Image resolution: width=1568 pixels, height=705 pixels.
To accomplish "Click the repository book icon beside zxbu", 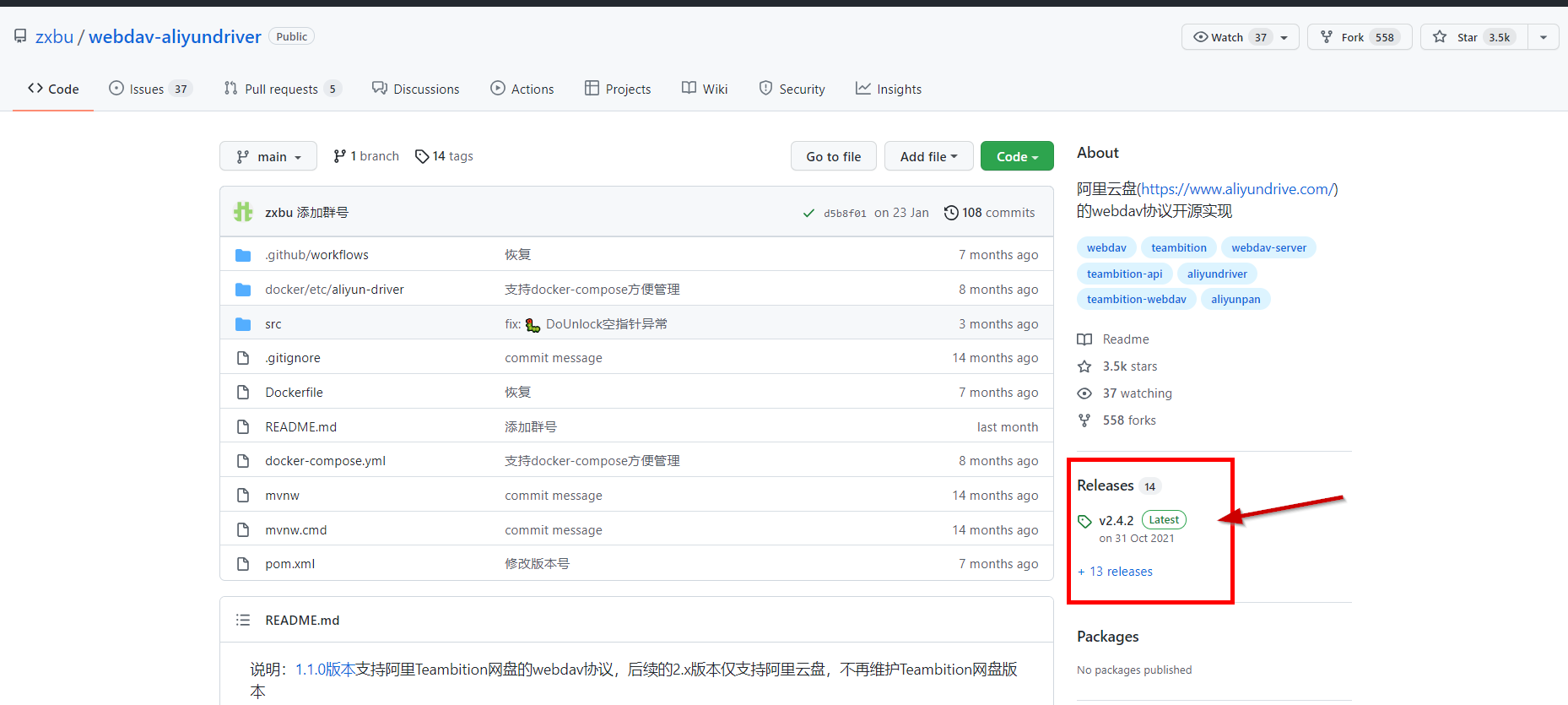I will (20, 36).
